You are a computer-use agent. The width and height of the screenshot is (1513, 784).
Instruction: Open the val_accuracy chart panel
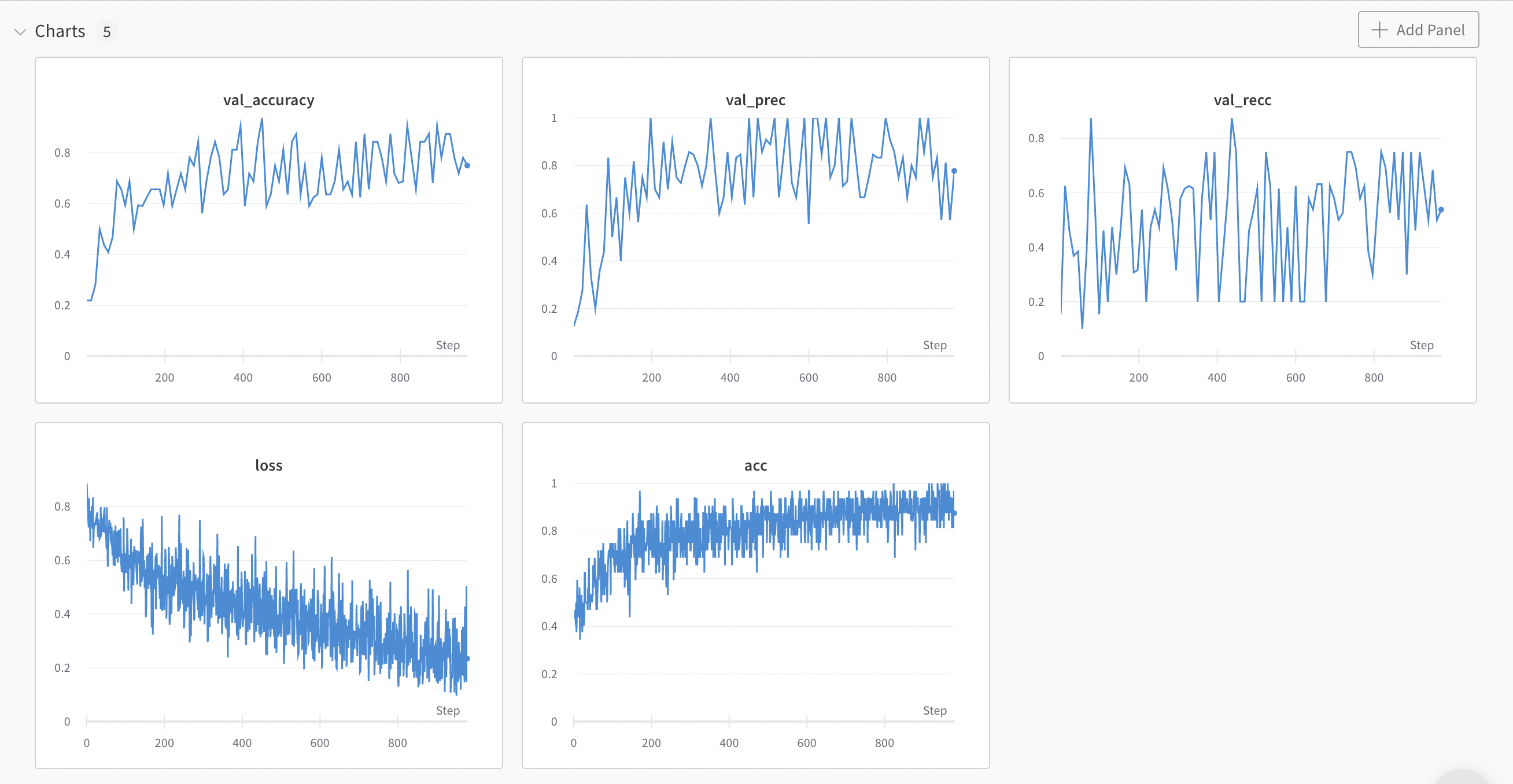coord(269,230)
